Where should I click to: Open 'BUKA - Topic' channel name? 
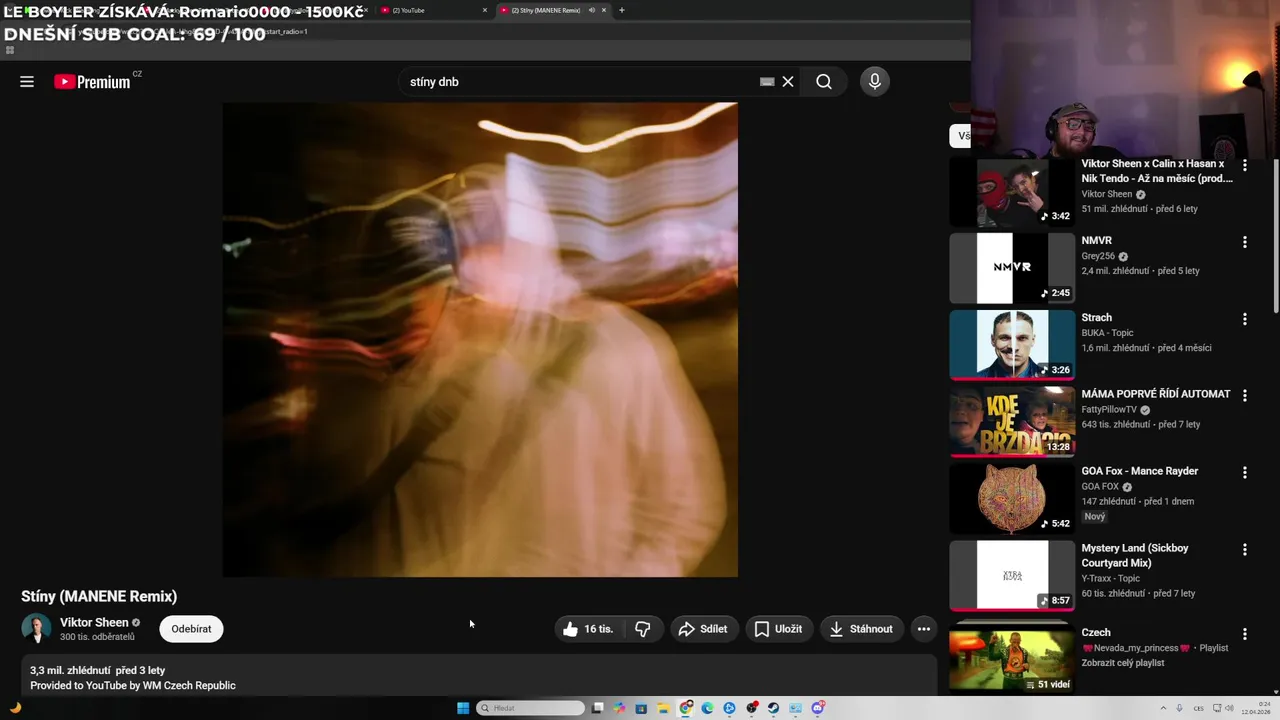point(1107,333)
